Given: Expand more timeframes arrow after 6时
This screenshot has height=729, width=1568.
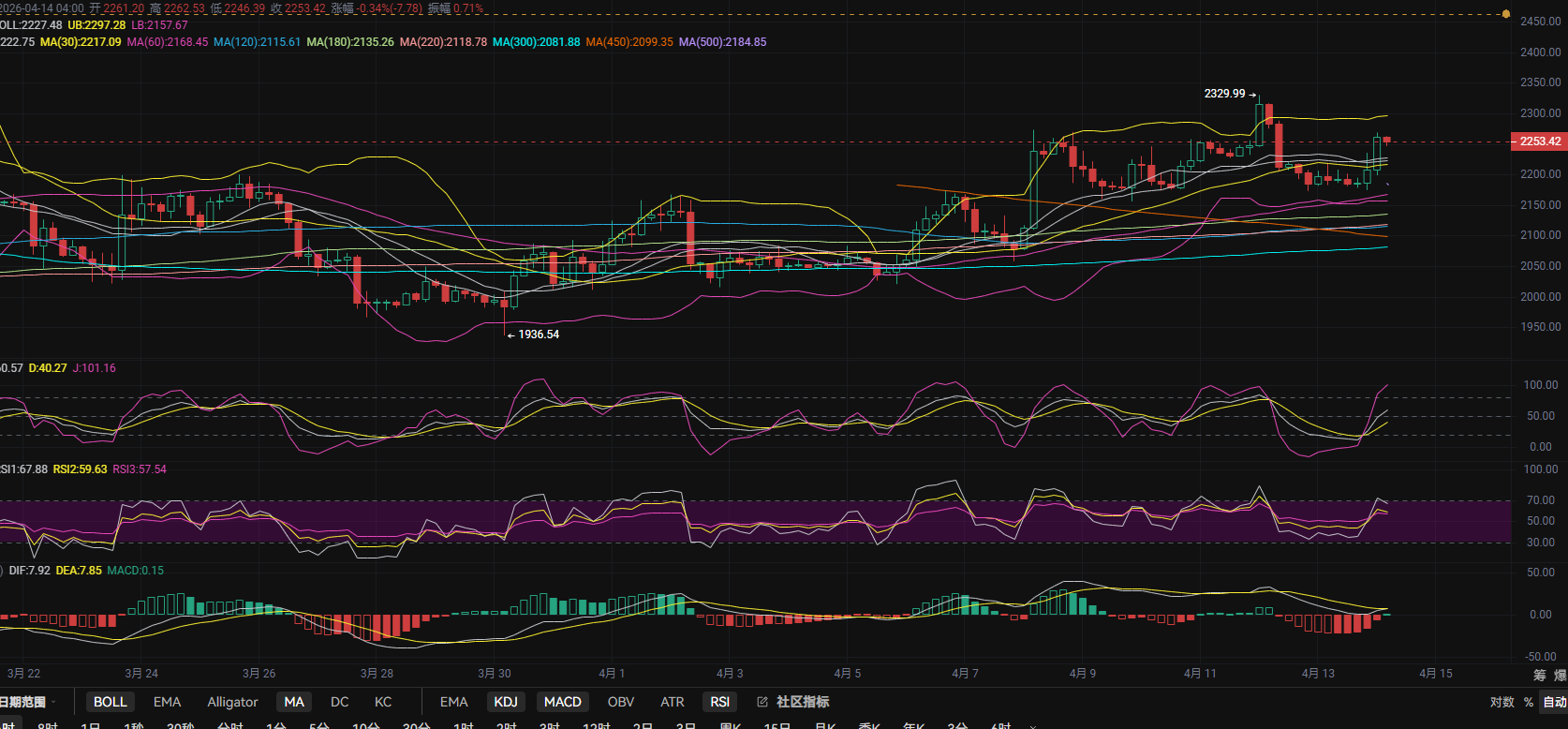Looking at the screenshot, I should tap(1033, 726).
